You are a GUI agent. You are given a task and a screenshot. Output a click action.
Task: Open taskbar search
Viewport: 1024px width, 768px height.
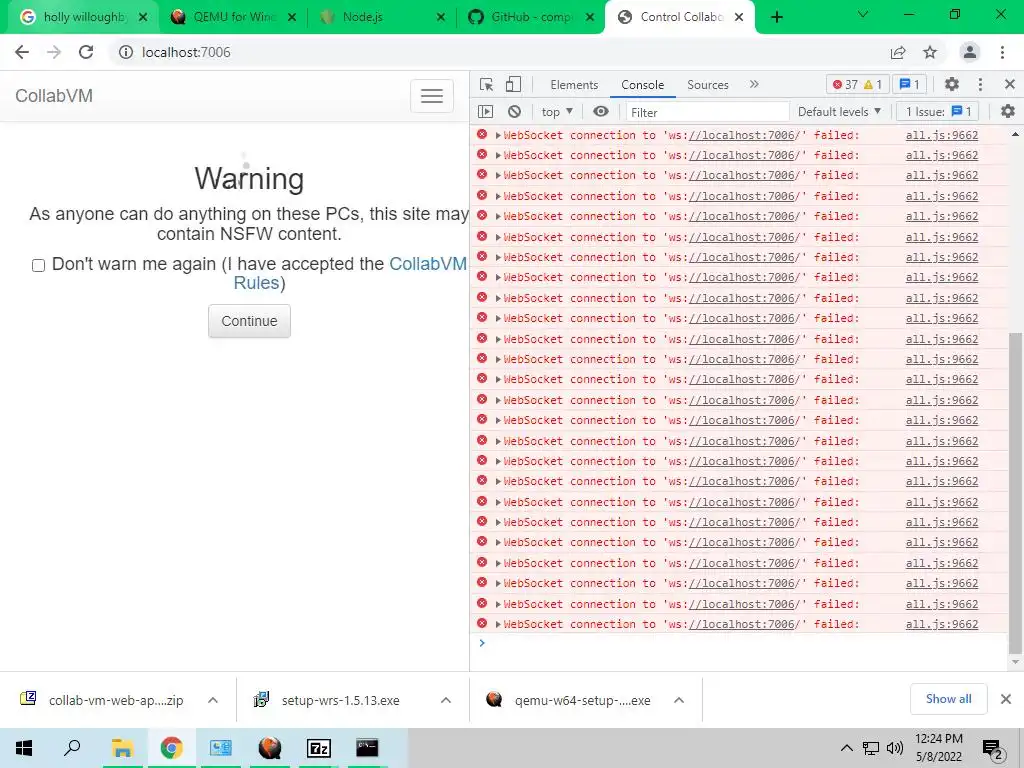click(72, 748)
